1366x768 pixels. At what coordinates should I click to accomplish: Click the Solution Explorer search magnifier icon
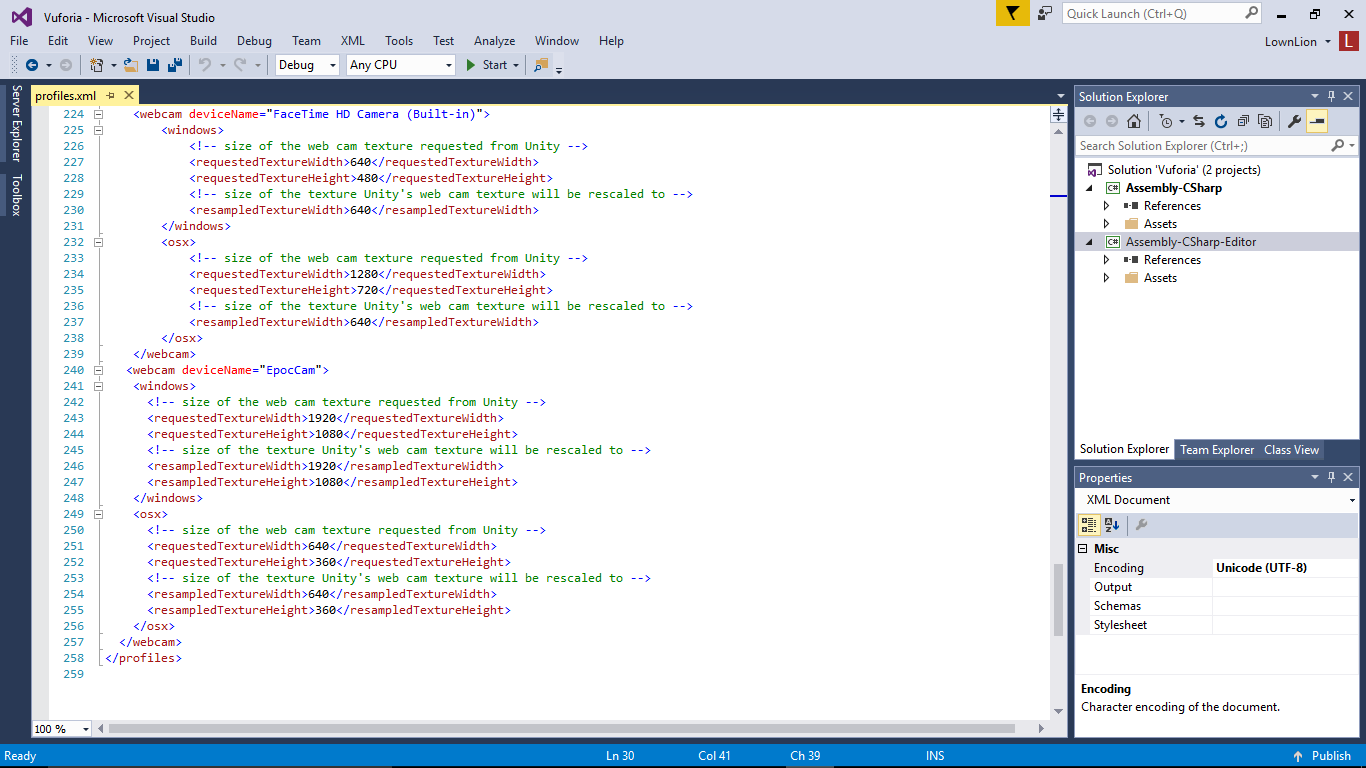coord(1338,146)
